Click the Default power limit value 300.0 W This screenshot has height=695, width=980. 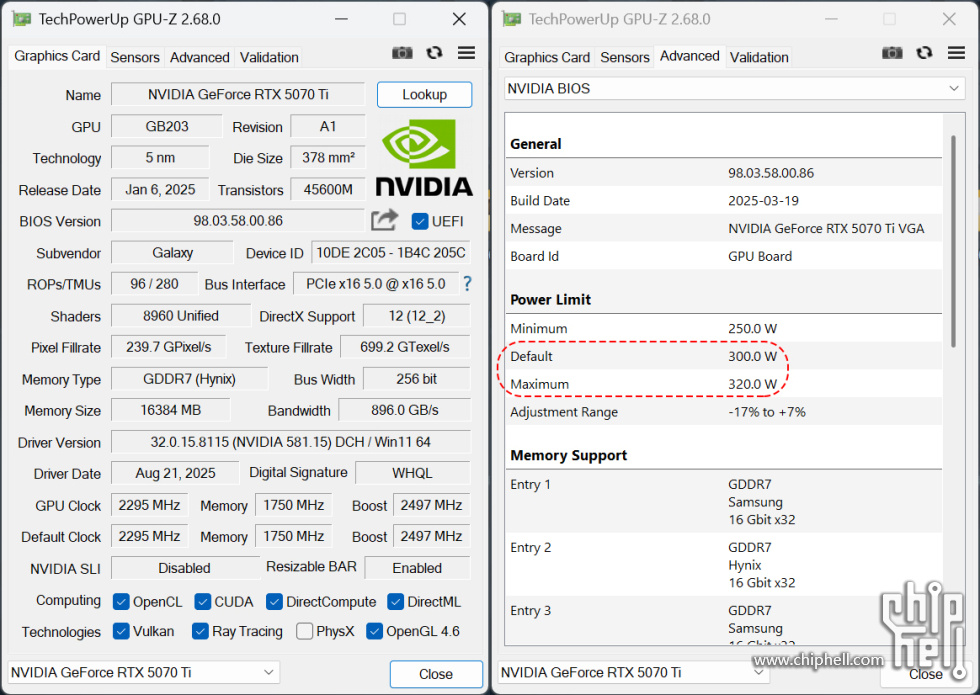(752, 356)
